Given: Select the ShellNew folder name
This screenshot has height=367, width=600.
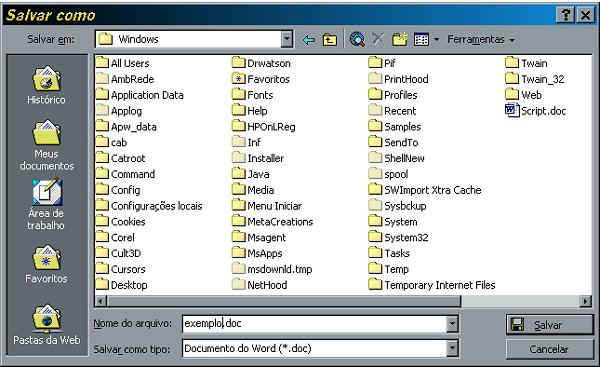Looking at the screenshot, I should (x=404, y=158).
